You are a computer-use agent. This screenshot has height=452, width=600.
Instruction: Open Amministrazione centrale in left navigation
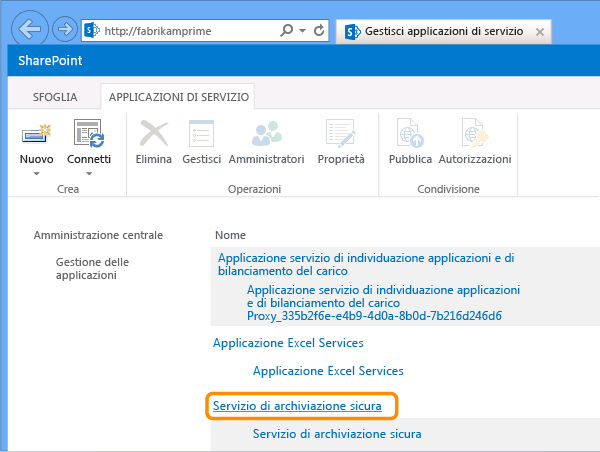[x=98, y=235]
